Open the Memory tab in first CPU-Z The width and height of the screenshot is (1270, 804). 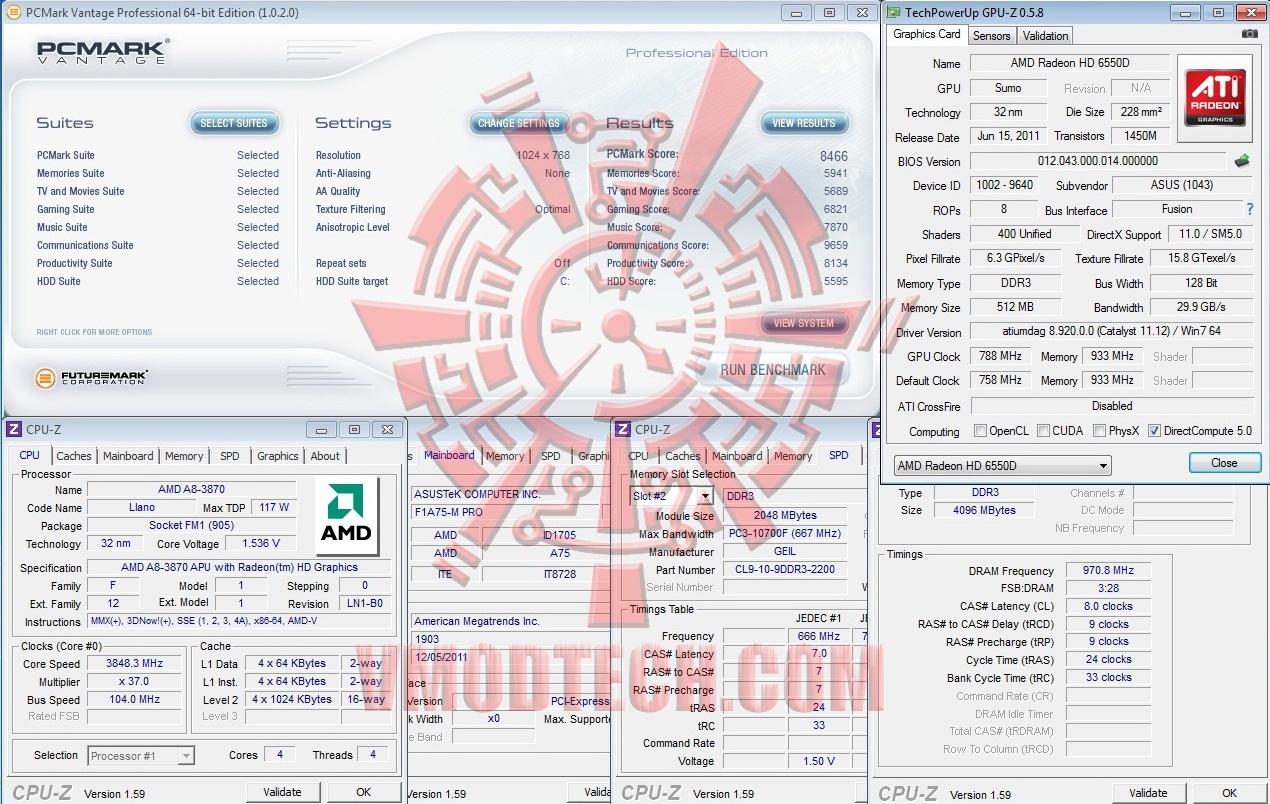click(x=184, y=456)
